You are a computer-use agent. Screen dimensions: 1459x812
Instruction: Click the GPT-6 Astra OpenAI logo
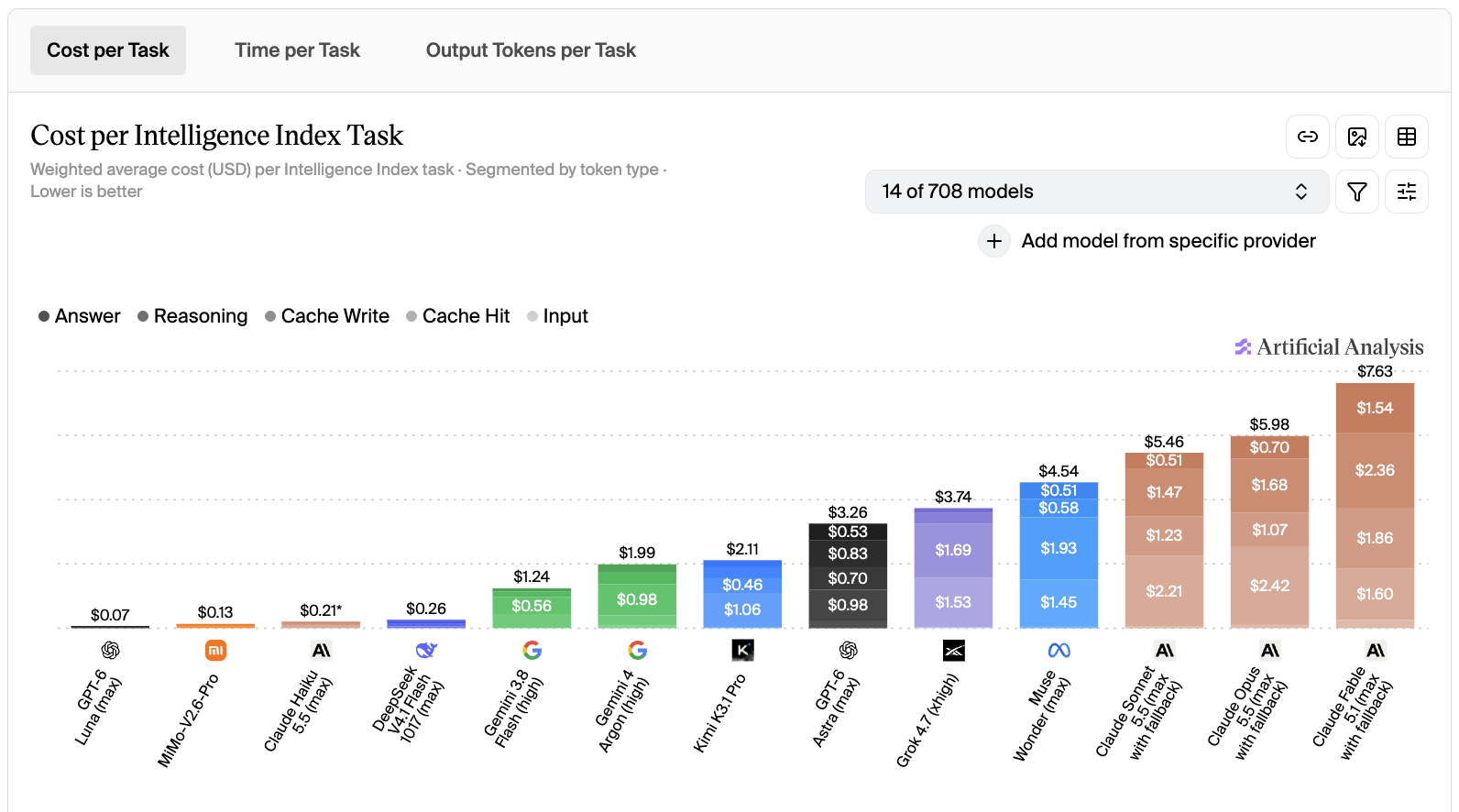point(848,651)
